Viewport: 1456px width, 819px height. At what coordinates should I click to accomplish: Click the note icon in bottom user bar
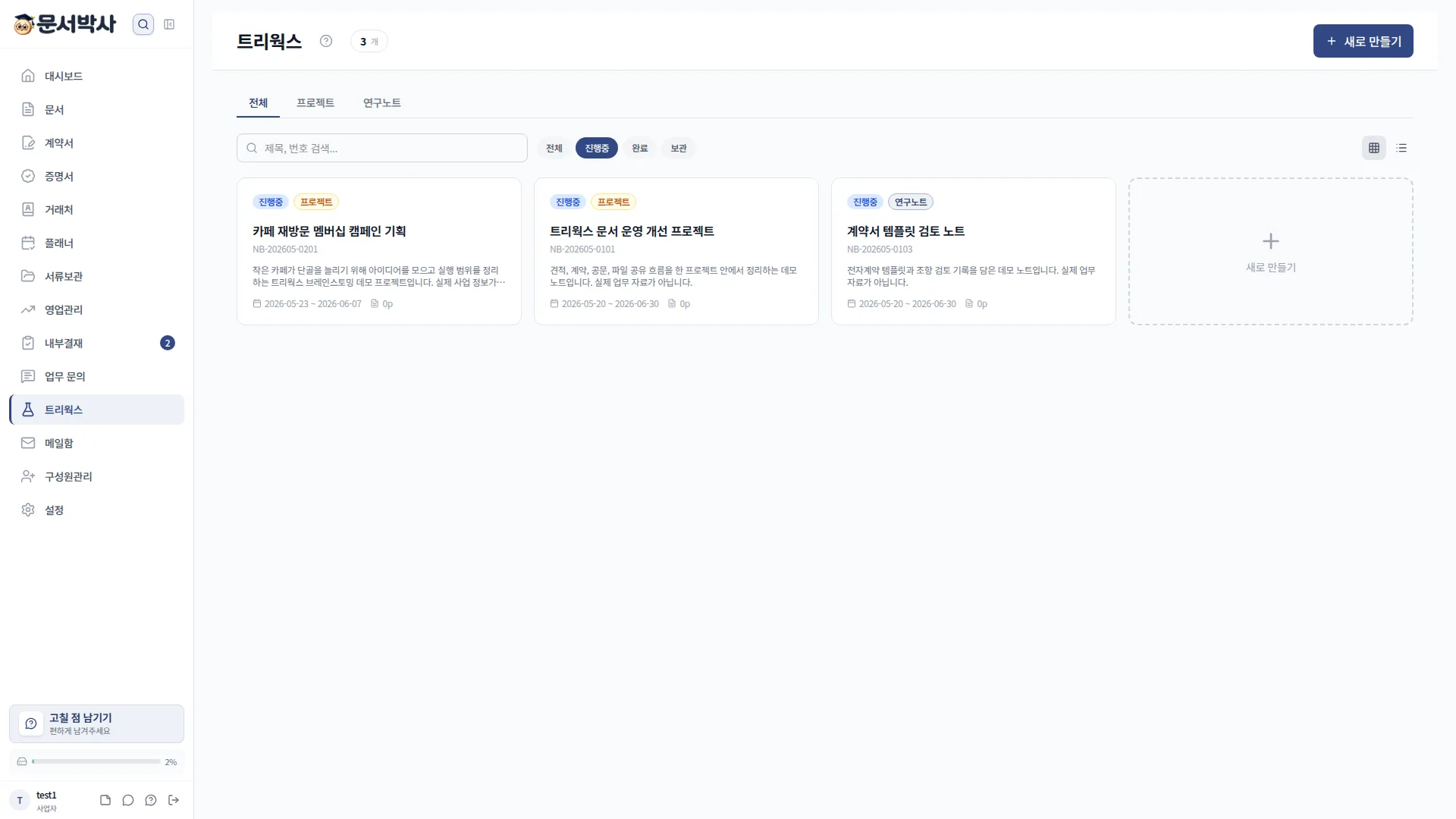105,800
